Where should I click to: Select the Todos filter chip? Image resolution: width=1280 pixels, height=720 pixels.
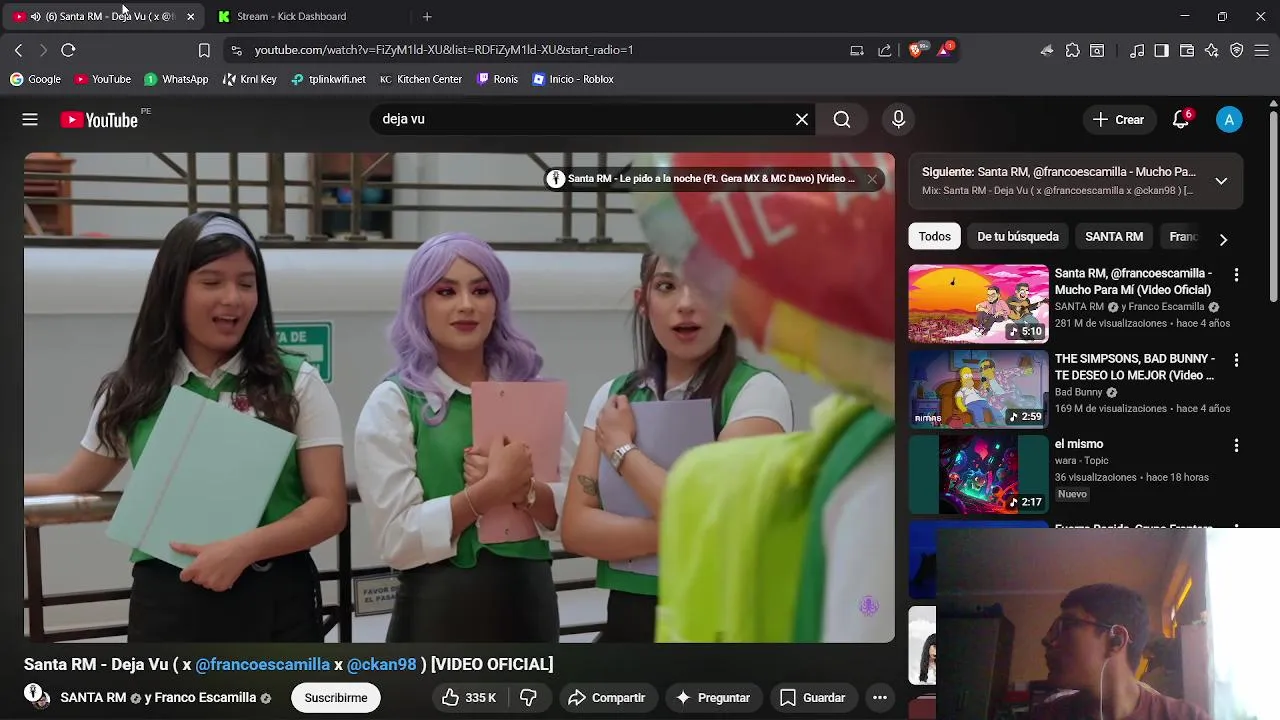(x=935, y=236)
